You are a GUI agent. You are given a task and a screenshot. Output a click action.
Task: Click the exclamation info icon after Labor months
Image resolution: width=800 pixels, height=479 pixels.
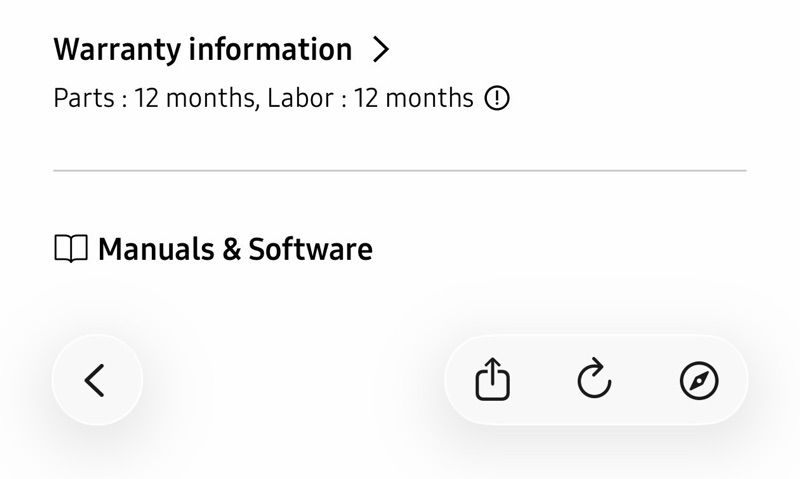click(x=496, y=98)
